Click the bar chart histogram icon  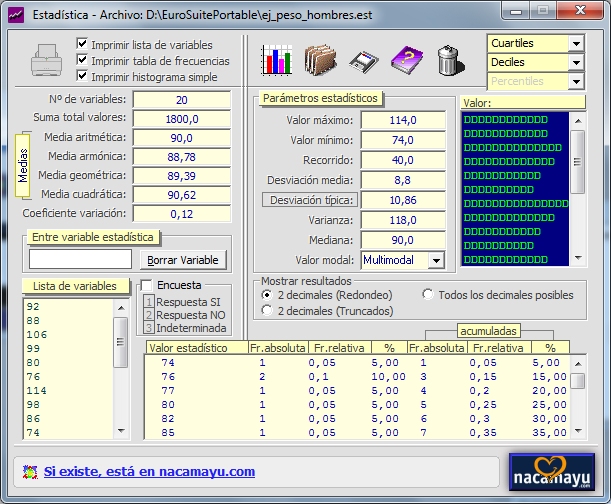[x=276, y=61]
